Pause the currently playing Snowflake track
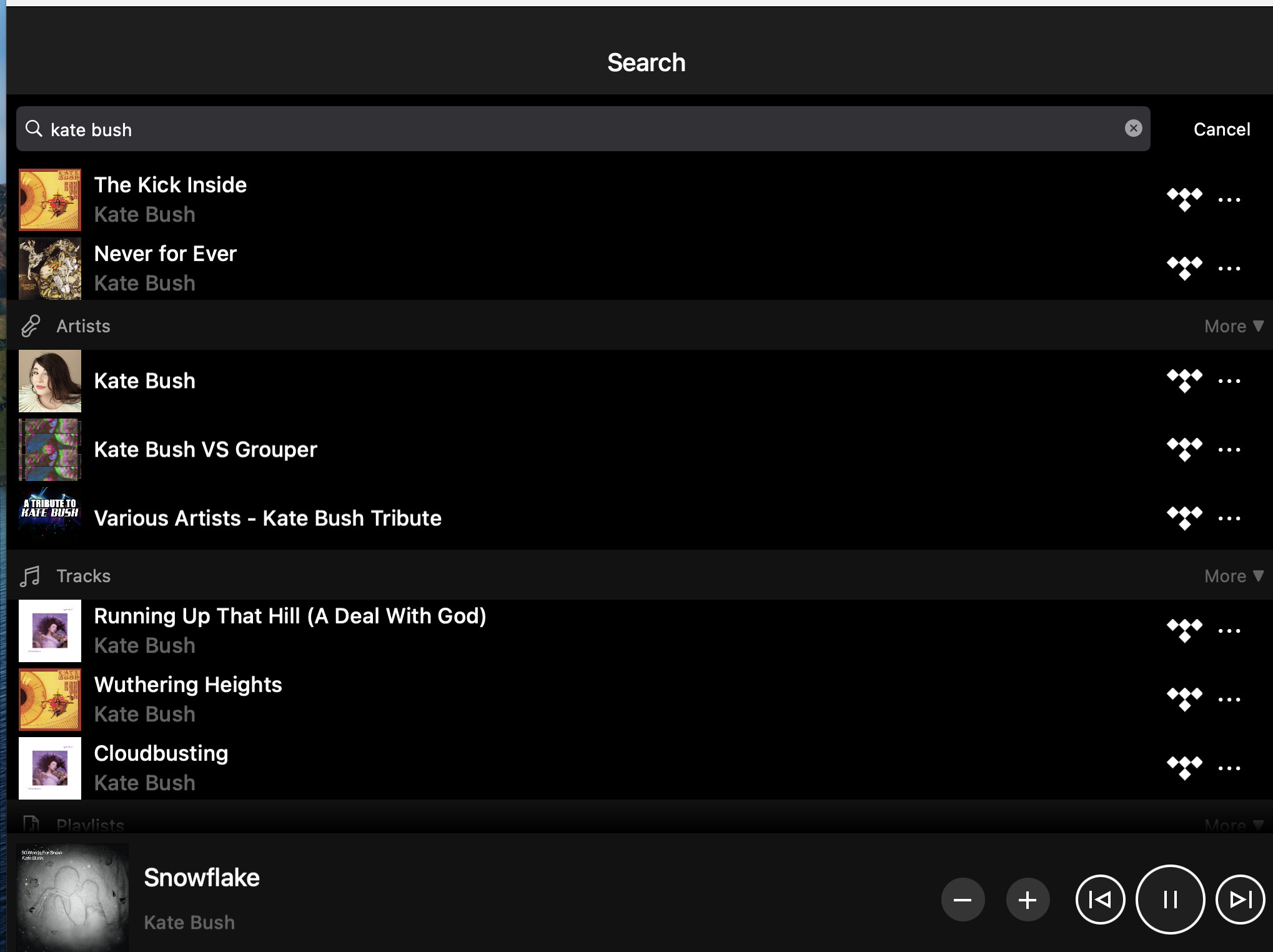This screenshot has height=952, width=1273. 1170,900
